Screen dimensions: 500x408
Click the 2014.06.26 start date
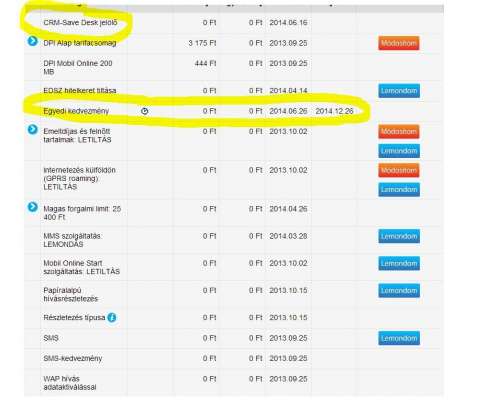pos(288,111)
